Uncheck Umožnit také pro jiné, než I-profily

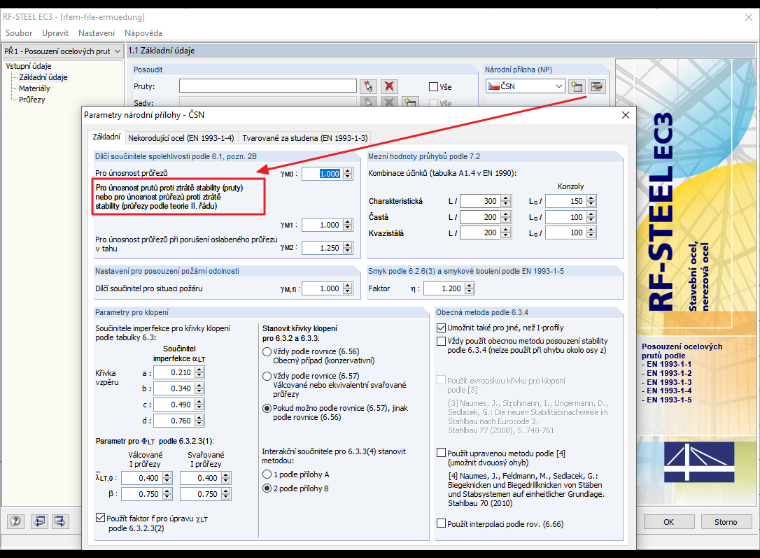[441, 328]
